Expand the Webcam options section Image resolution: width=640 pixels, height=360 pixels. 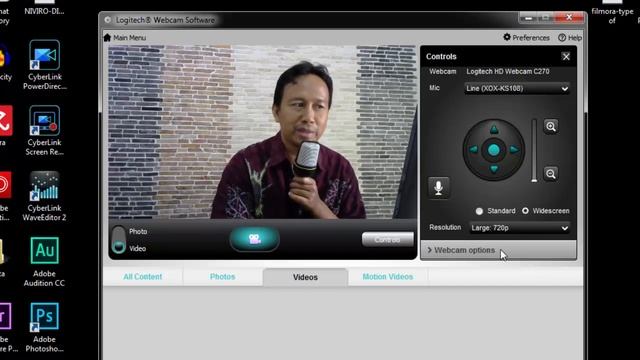click(x=498, y=250)
